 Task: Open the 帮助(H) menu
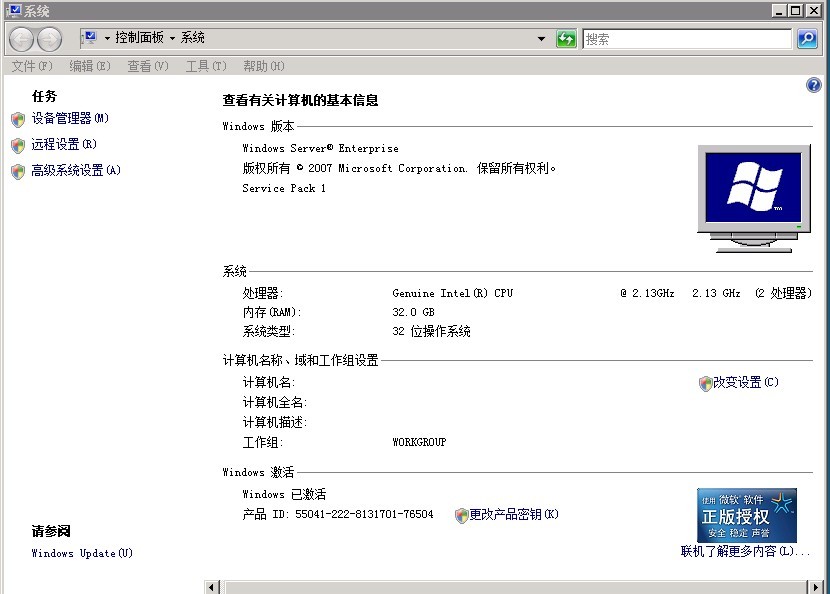click(x=264, y=66)
